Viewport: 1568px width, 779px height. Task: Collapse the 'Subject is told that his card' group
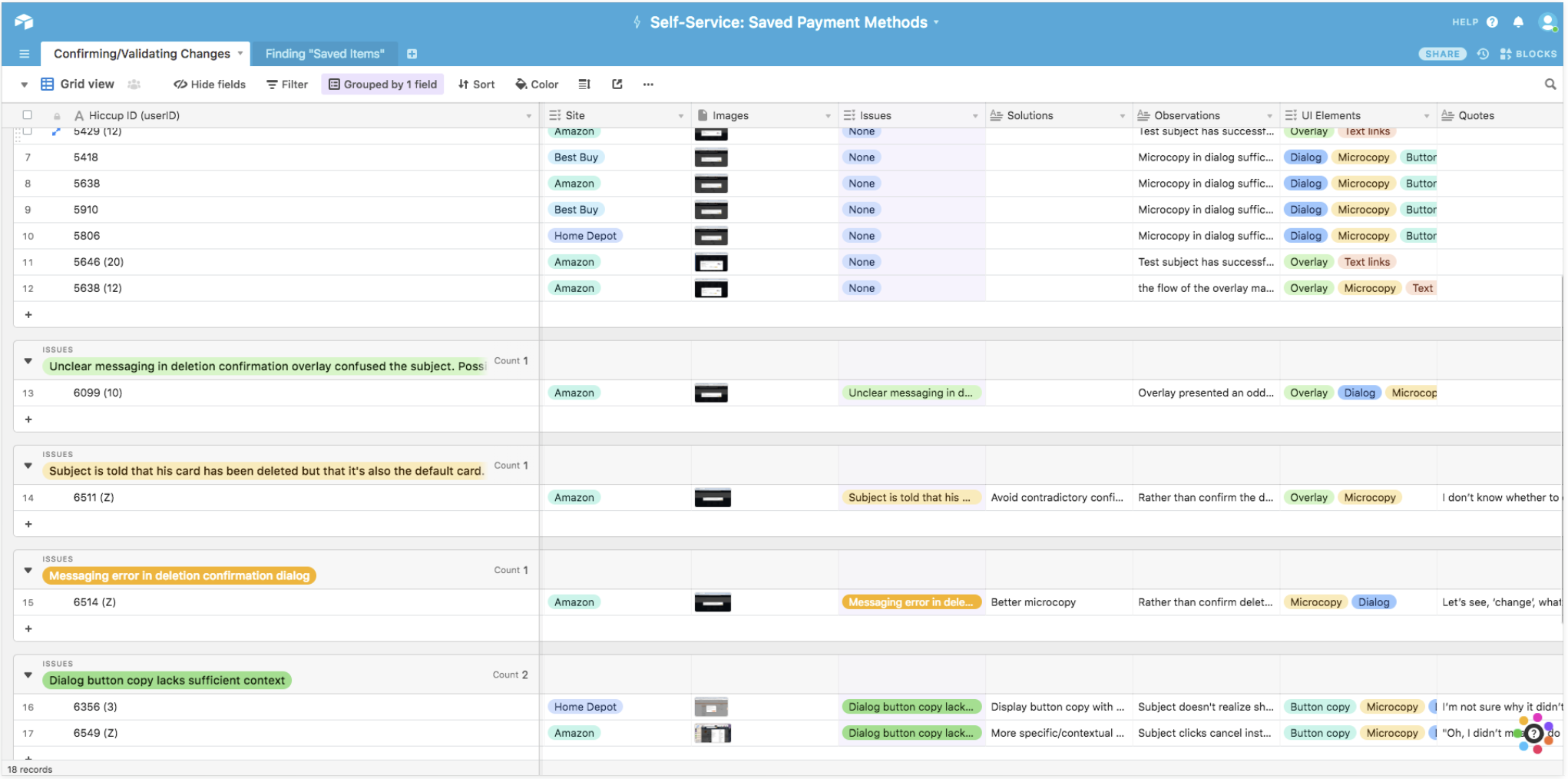click(x=28, y=466)
